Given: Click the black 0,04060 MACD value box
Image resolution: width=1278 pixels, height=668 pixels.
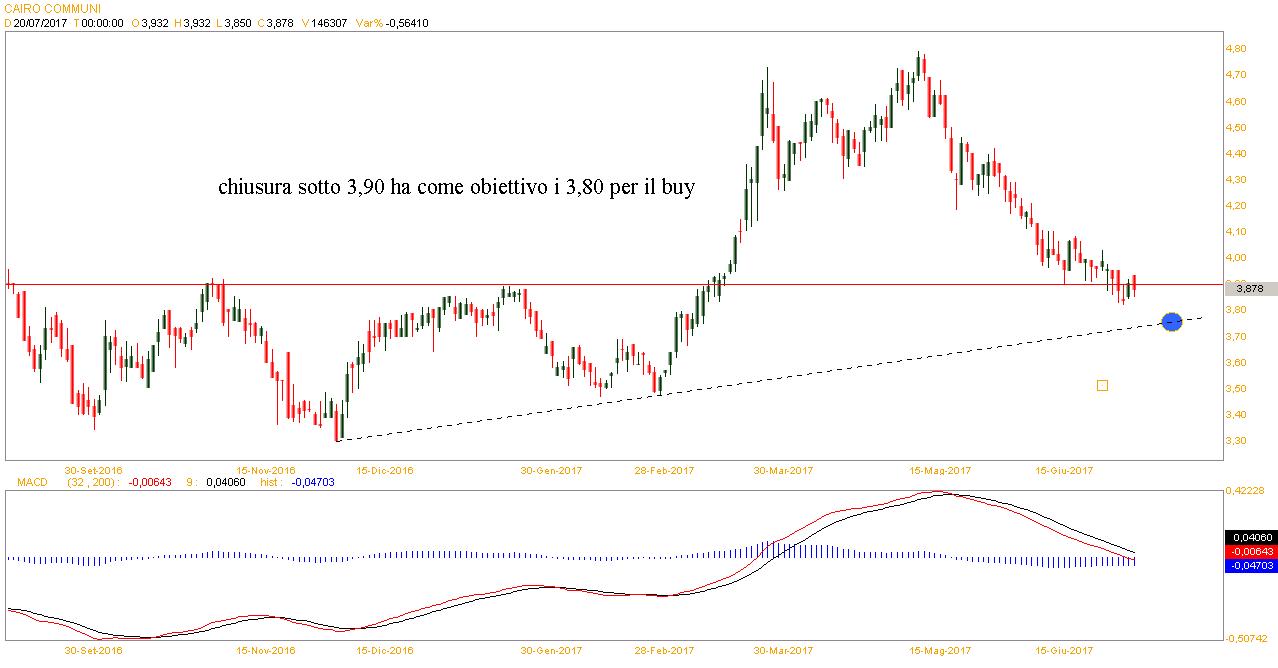Looking at the screenshot, I should coord(1250,537).
